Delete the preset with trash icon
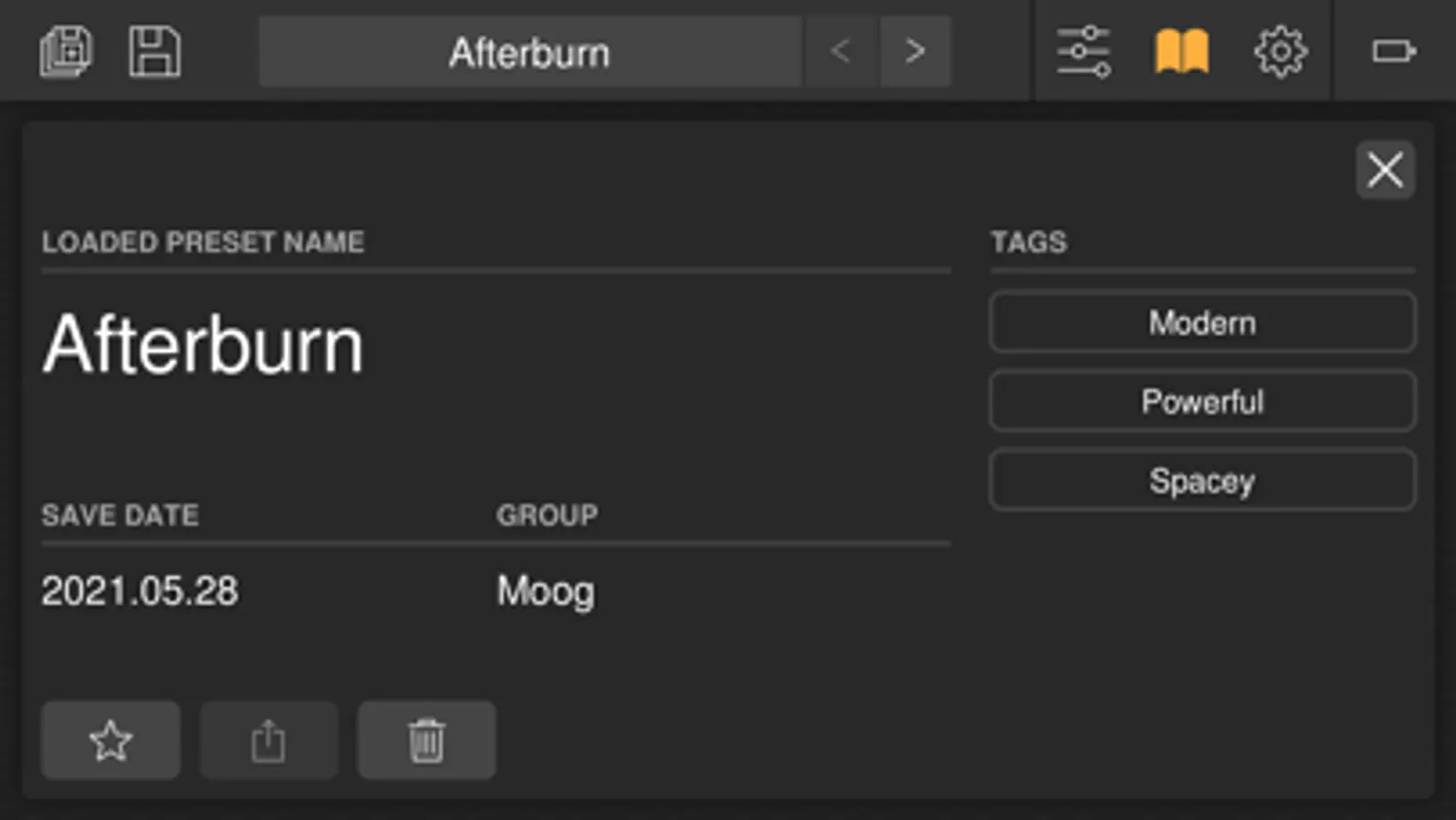 [426, 740]
